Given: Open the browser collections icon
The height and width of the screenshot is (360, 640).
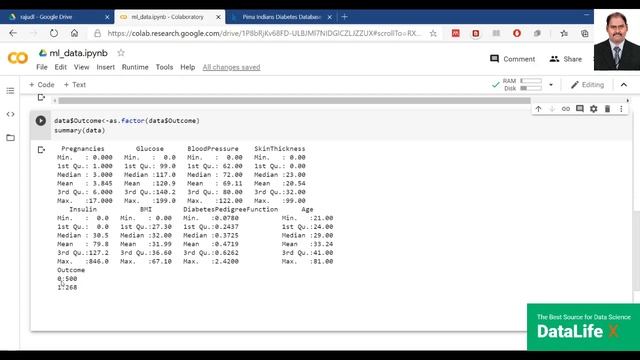Looking at the screenshot, I should pyautogui.click(x=584, y=33).
